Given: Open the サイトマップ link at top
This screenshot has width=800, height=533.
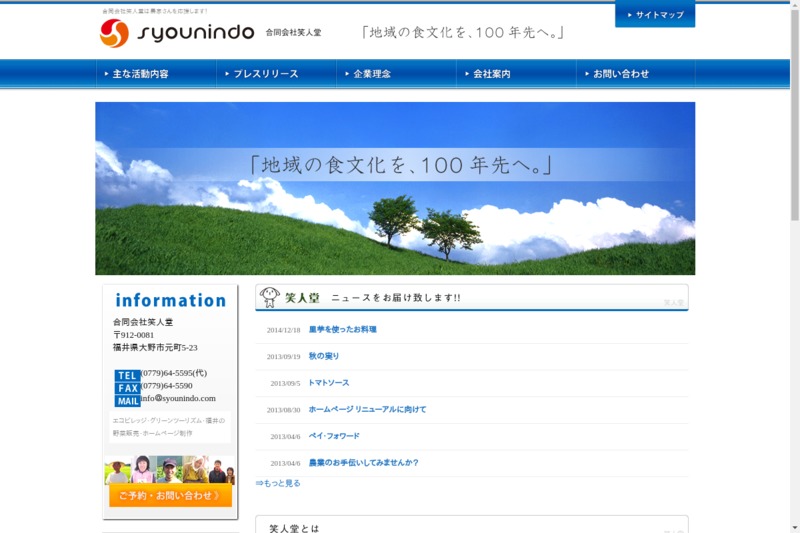Looking at the screenshot, I should pyautogui.click(x=655, y=15).
